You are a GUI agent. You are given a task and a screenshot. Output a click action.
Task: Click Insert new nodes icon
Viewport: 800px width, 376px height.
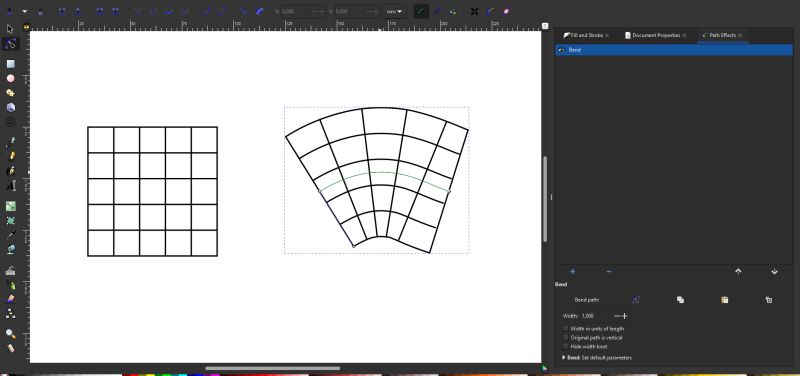10,11
